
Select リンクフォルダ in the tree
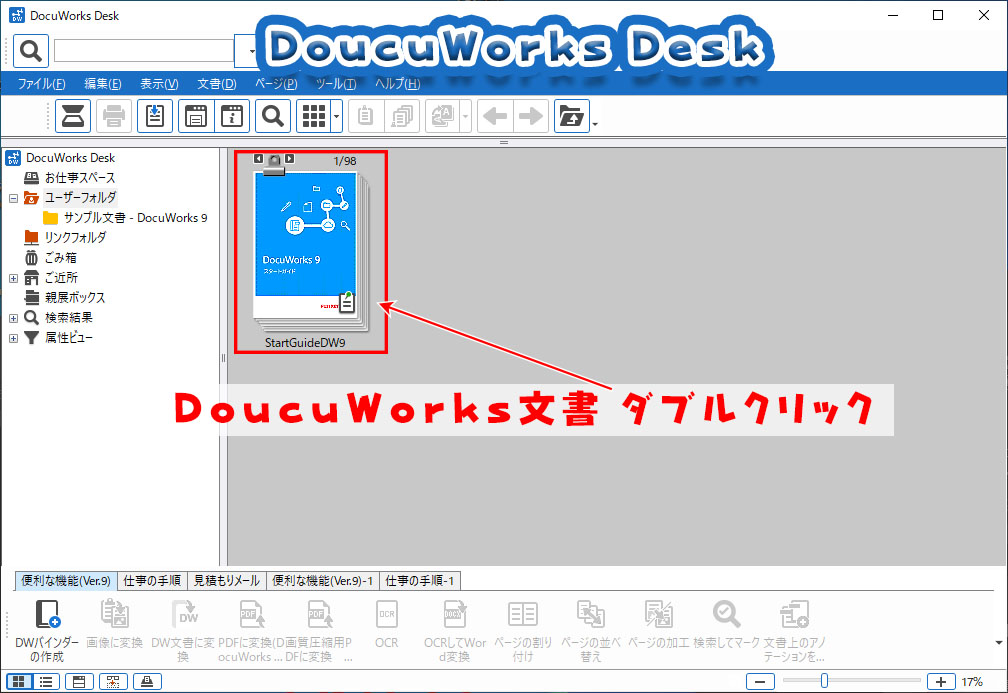[x=75, y=238]
